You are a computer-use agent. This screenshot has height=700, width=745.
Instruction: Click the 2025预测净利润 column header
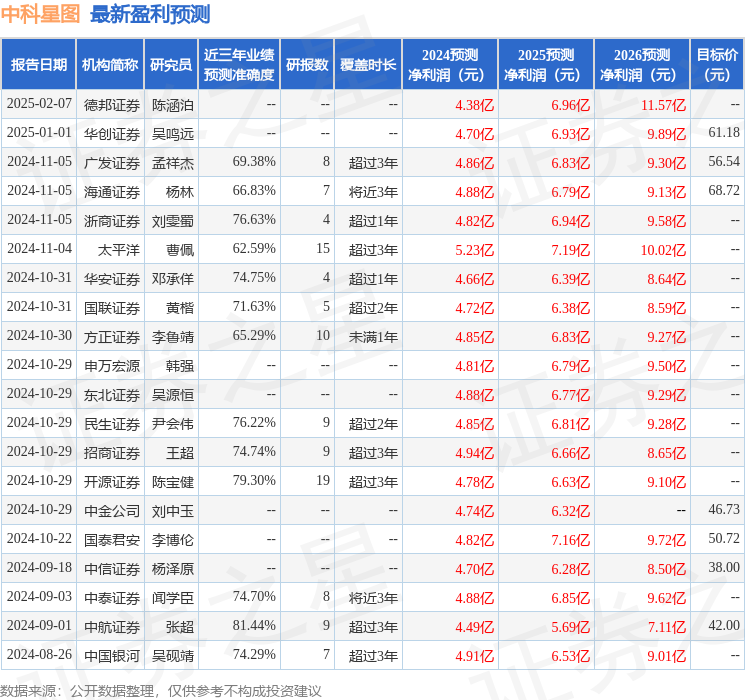pos(546,65)
